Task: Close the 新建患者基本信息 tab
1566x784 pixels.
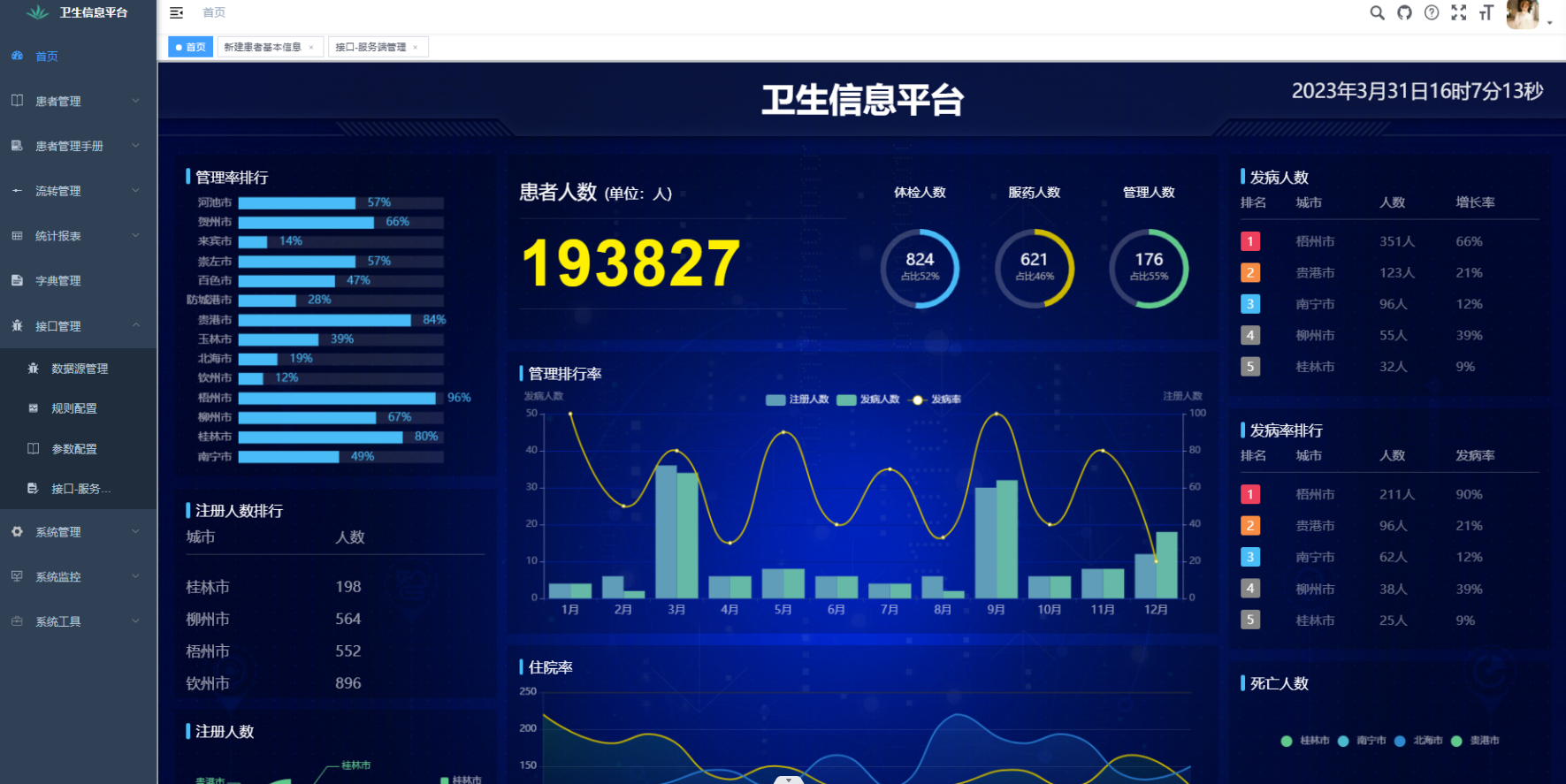Action: click(x=311, y=48)
